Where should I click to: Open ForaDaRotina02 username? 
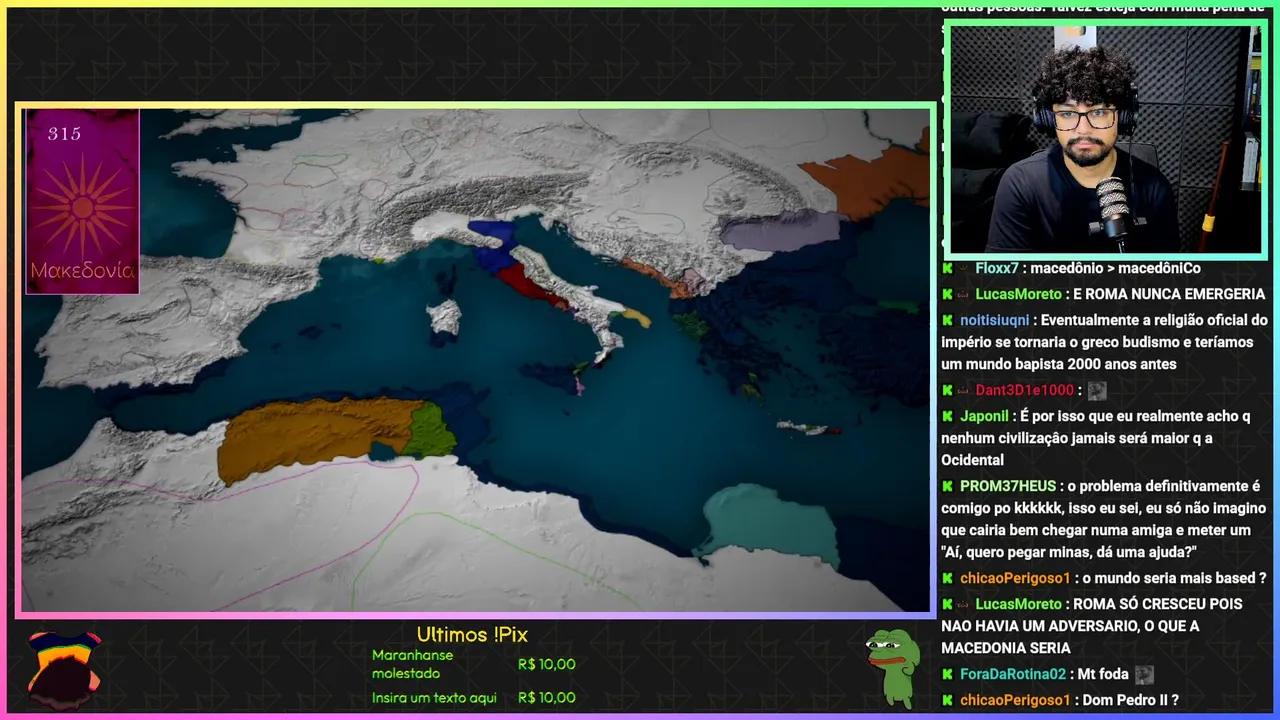(1013, 674)
